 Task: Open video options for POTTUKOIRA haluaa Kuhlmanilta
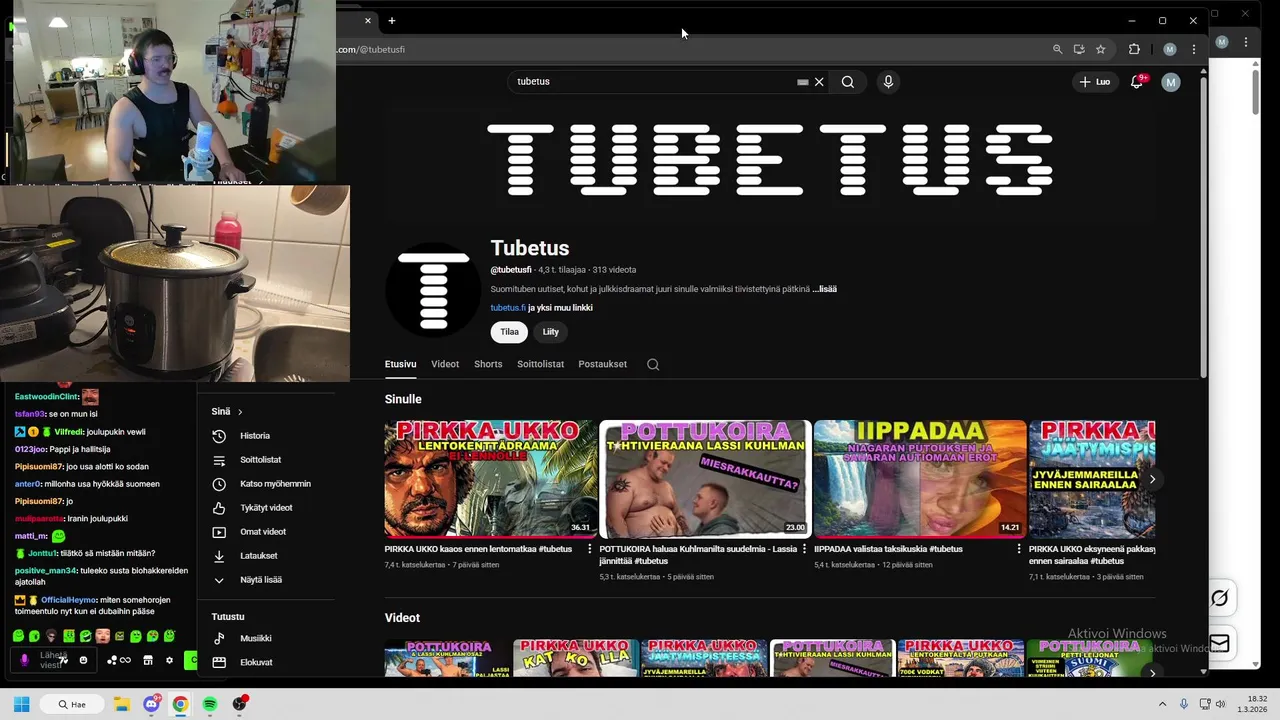[805, 549]
